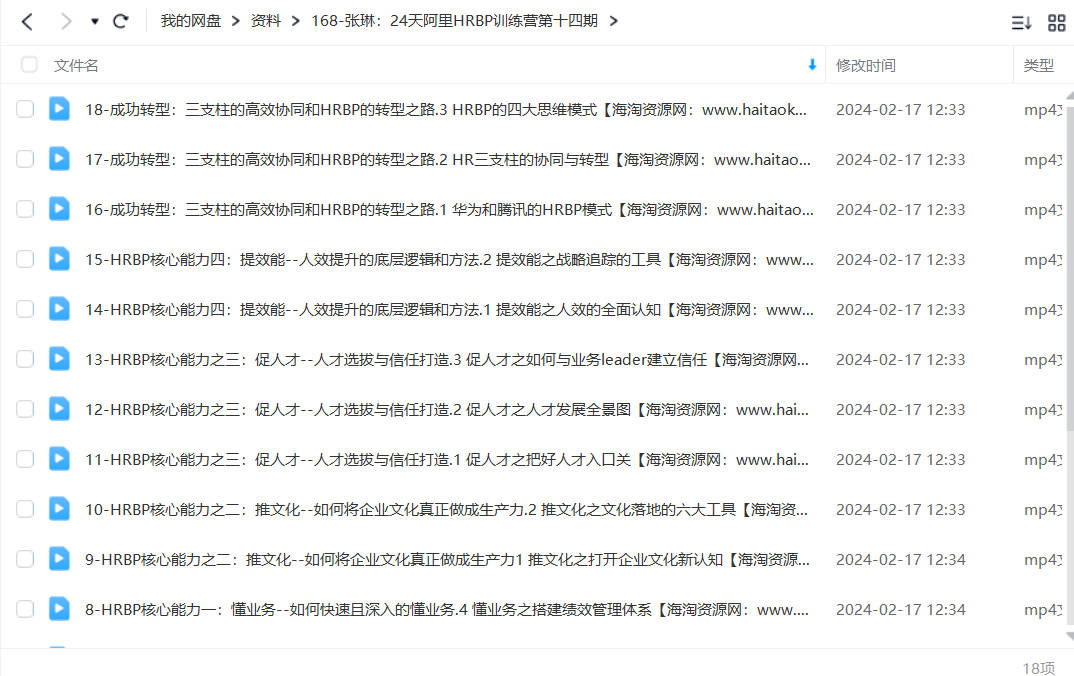Refresh the current folder listing

121,22
